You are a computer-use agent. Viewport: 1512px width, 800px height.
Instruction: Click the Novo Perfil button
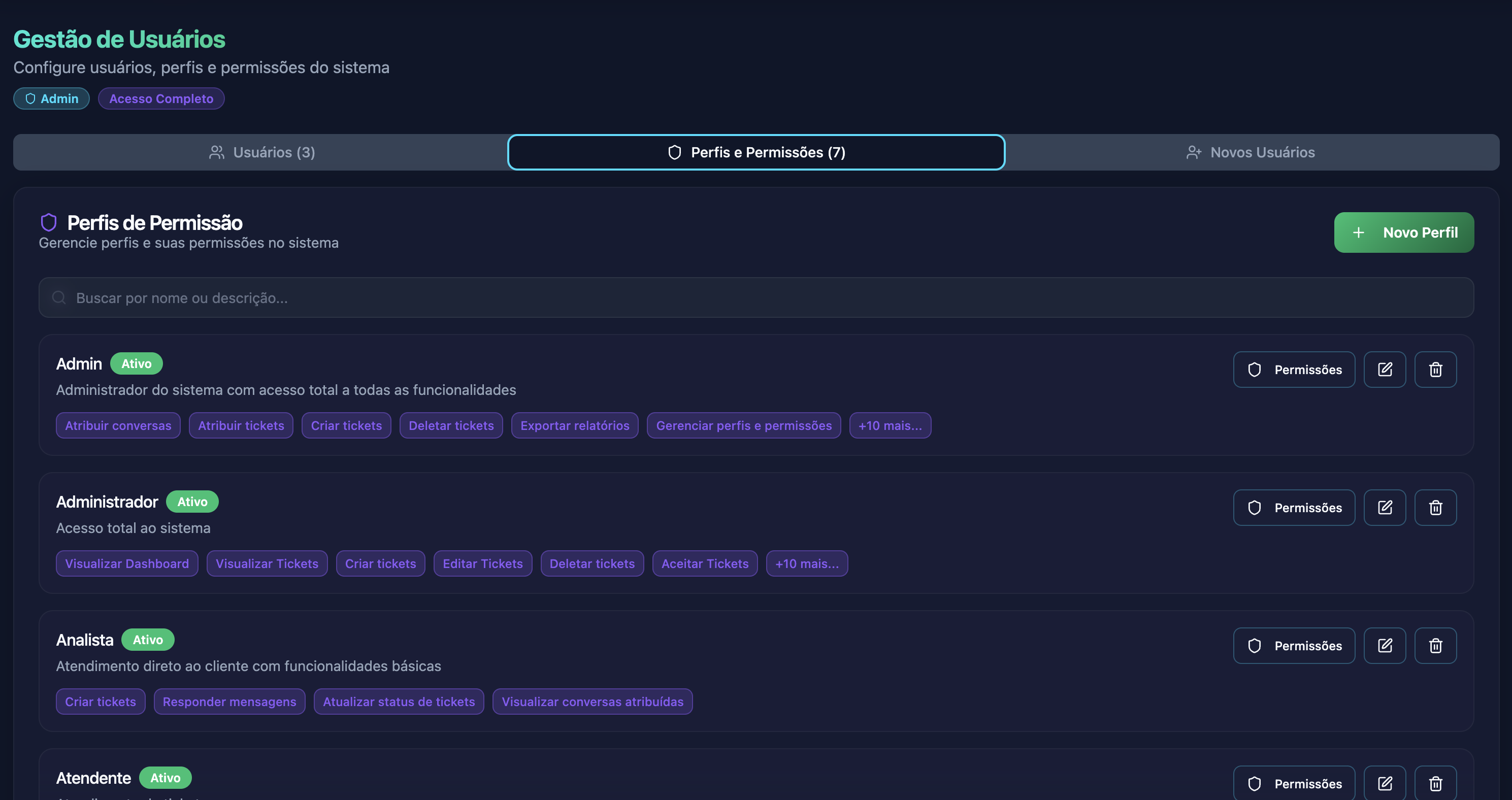coord(1403,232)
